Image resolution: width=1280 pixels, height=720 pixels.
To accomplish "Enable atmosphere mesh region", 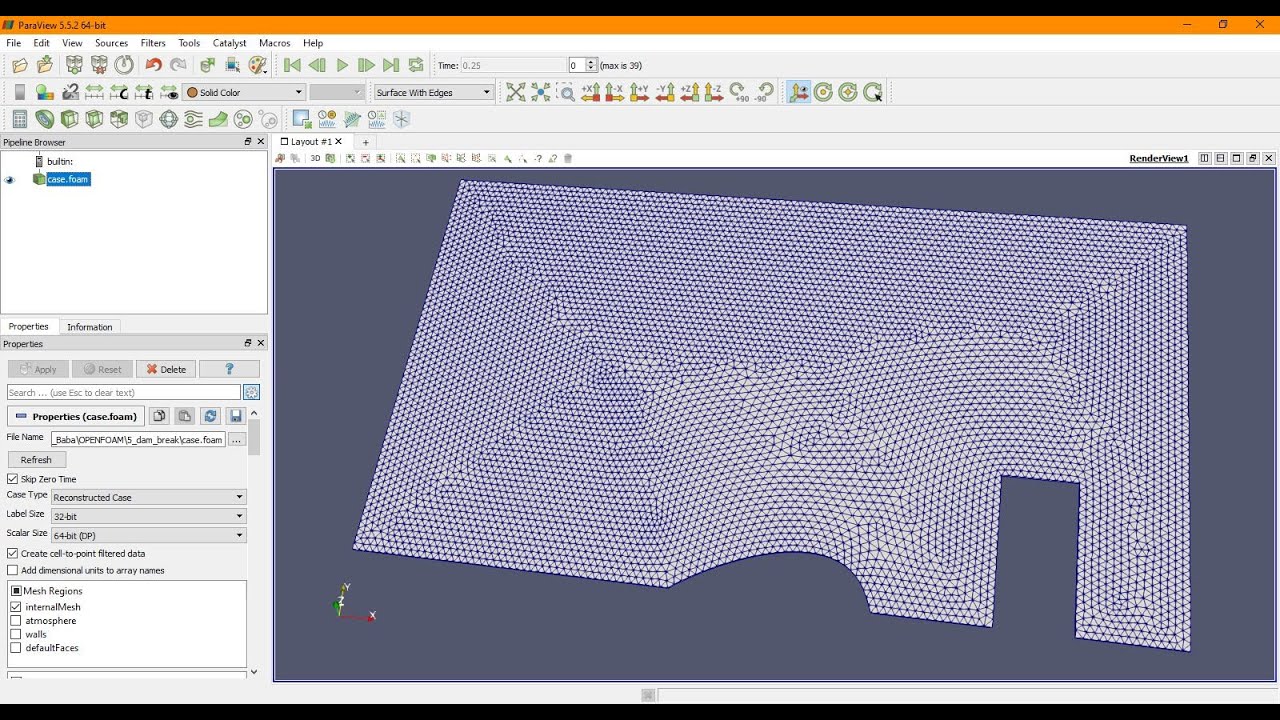I will 16,621.
